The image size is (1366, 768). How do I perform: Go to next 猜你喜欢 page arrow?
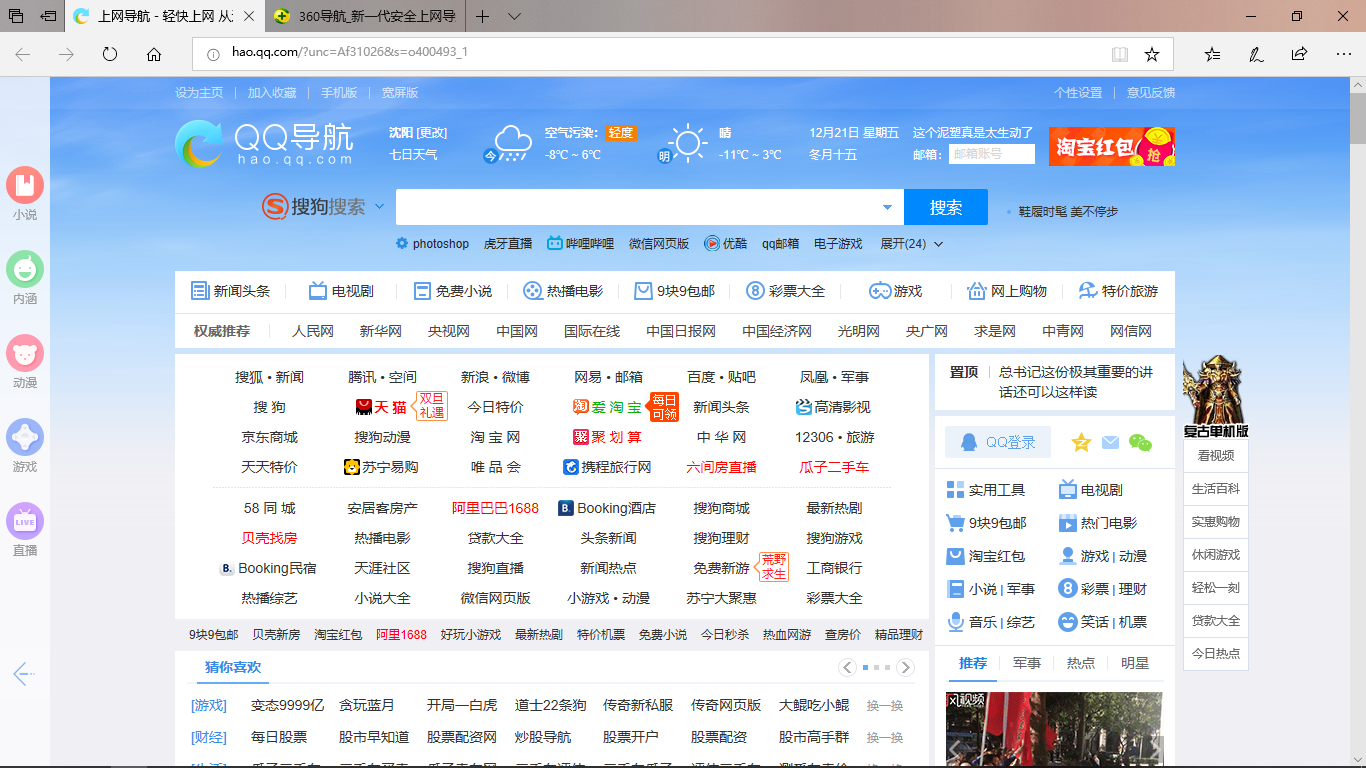point(905,668)
